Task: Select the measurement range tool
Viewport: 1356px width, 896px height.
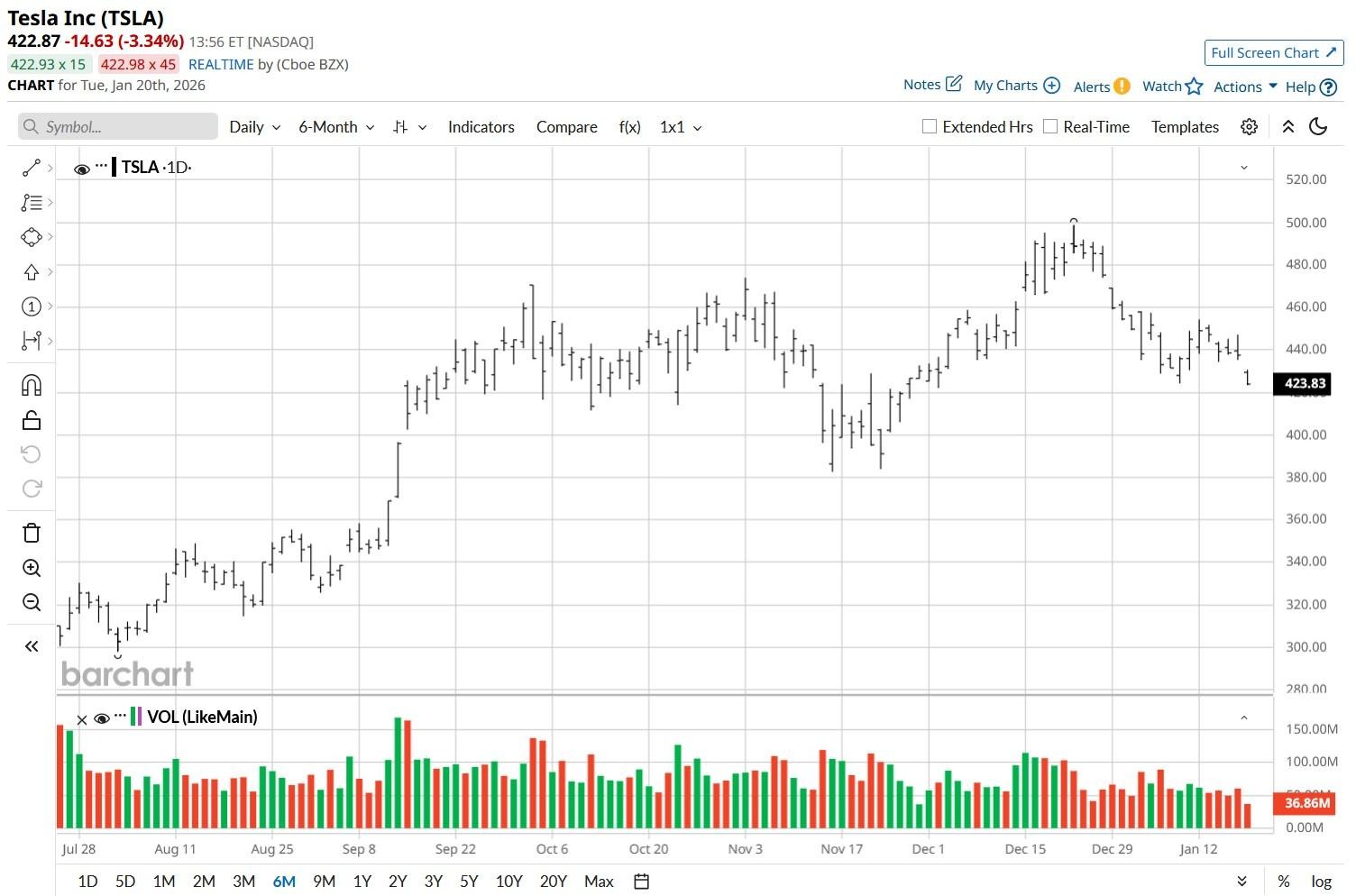Action: (x=32, y=341)
